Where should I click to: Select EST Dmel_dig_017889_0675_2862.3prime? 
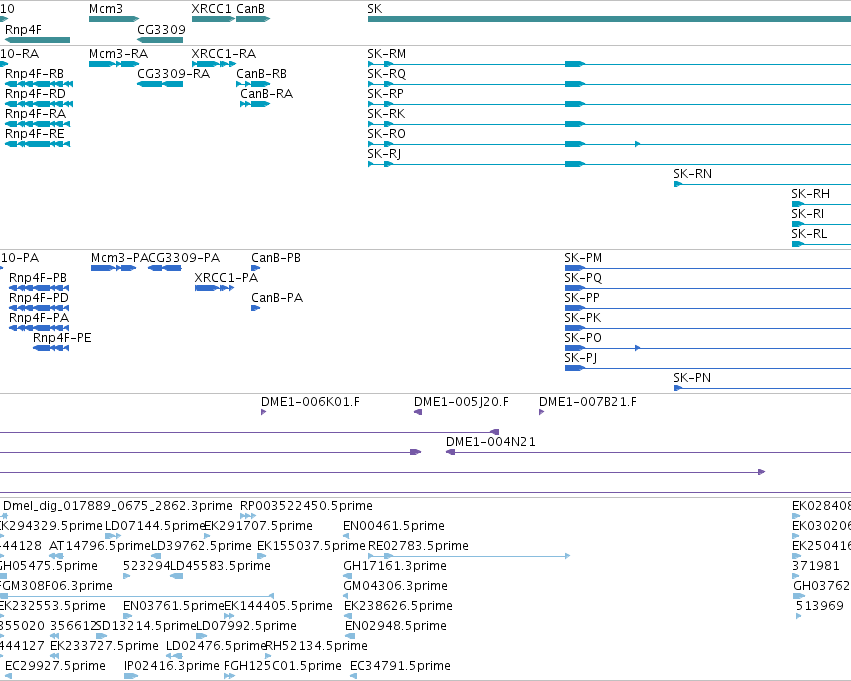(x=5, y=516)
